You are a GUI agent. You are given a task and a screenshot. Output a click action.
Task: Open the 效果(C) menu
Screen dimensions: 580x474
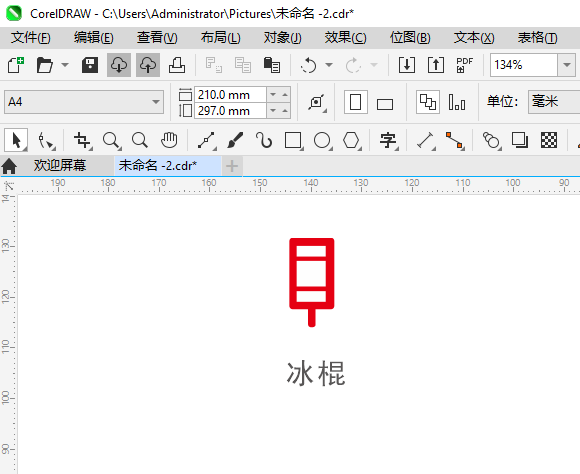tap(345, 38)
